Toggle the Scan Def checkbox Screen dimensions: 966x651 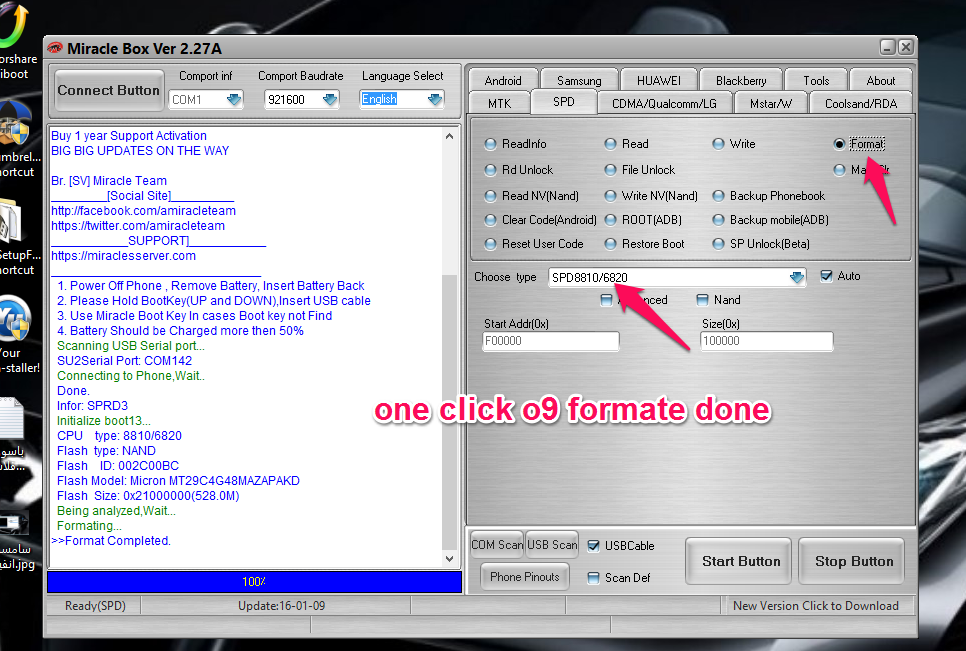(593, 578)
